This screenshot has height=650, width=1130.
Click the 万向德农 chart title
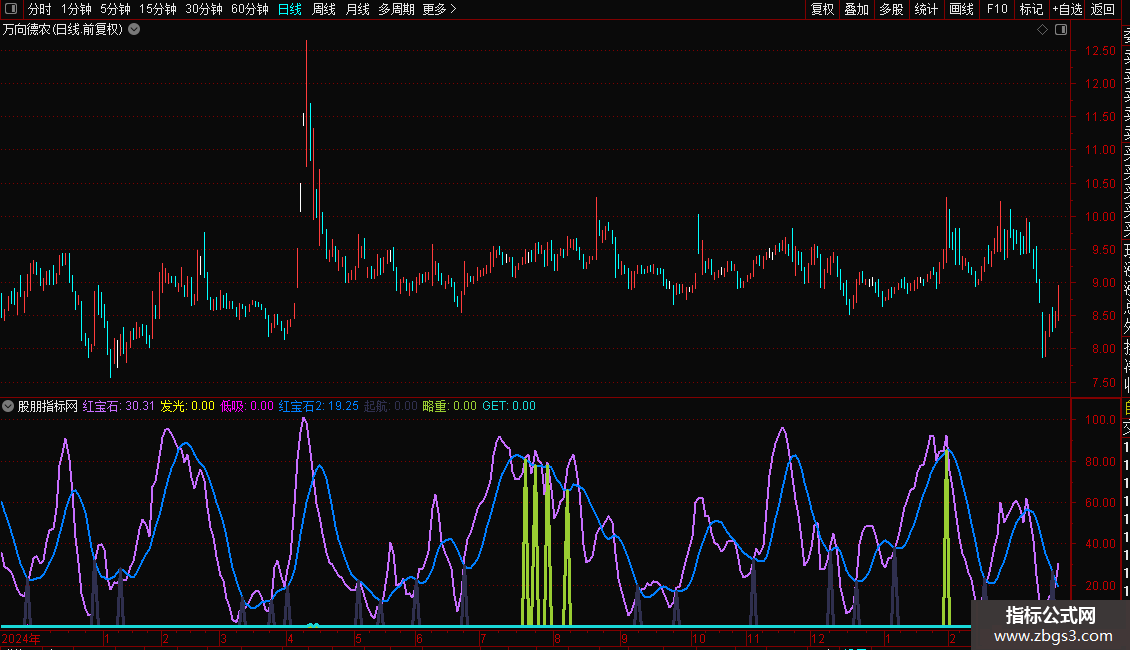(x=63, y=30)
